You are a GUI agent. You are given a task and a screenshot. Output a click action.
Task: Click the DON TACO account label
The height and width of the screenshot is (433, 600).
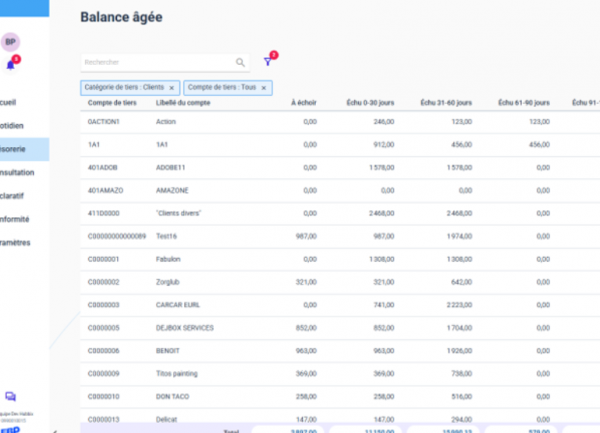[173, 397]
